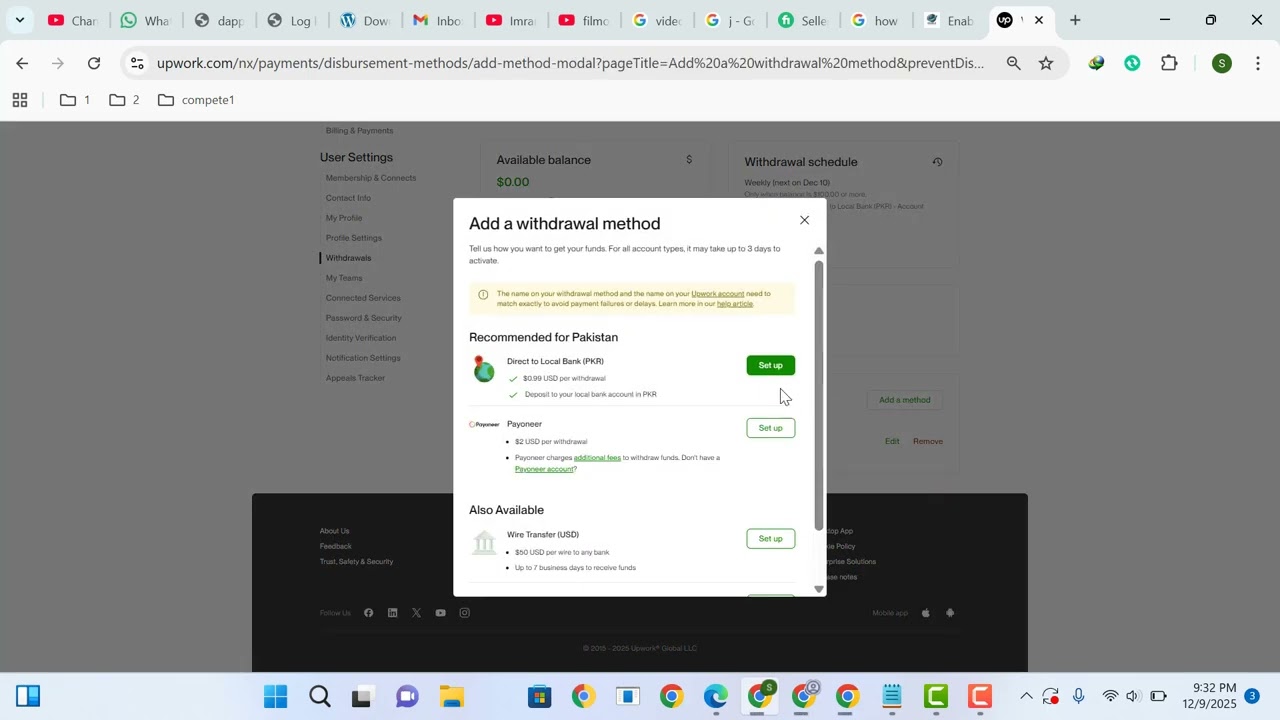Open the Payoneer account link
The height and width of the screenshot is (720, 1280).
click(x=544, y=469)
